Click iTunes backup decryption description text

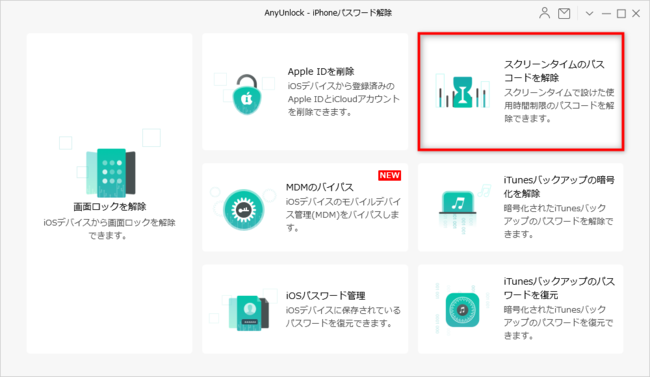click(558, 221)
